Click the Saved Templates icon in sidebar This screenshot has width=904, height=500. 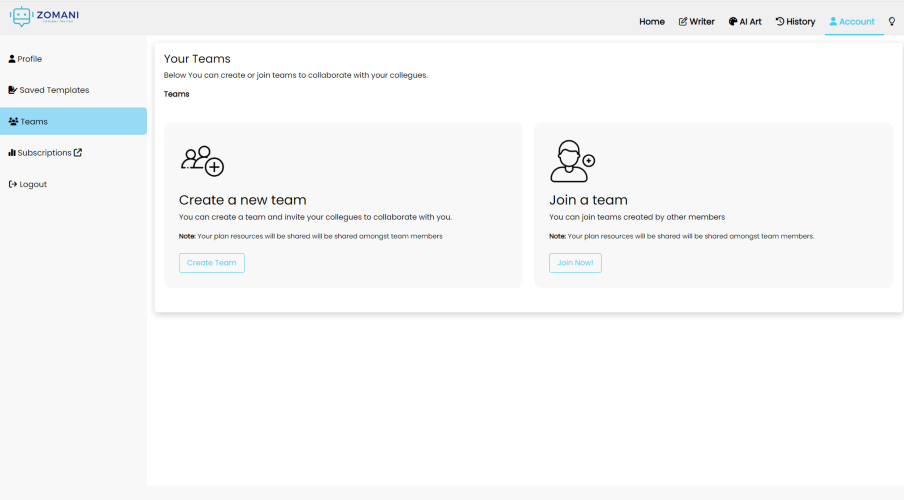click(x=13, y=90)
